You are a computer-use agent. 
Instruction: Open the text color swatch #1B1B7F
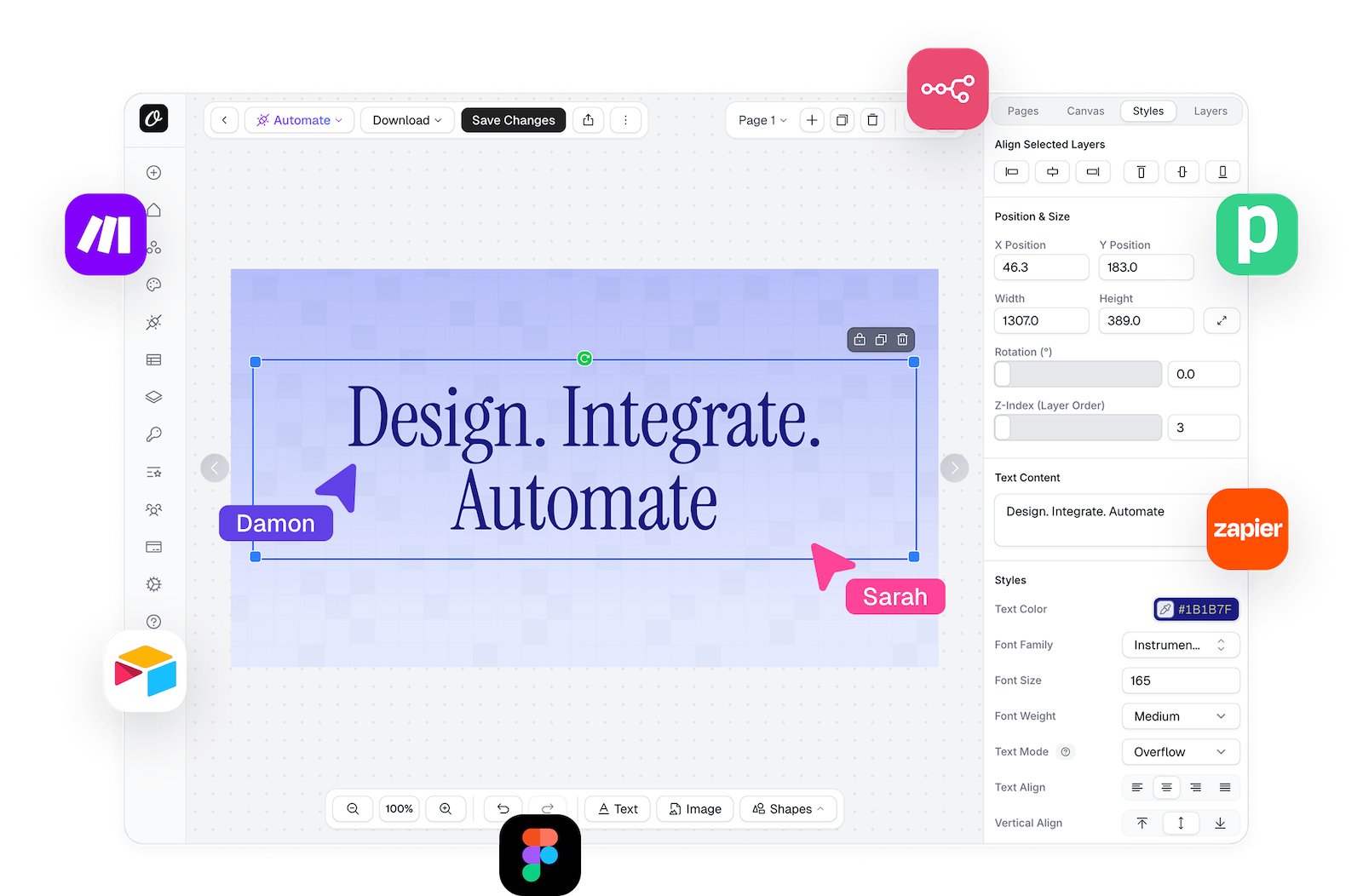(x=1196, y=609)
